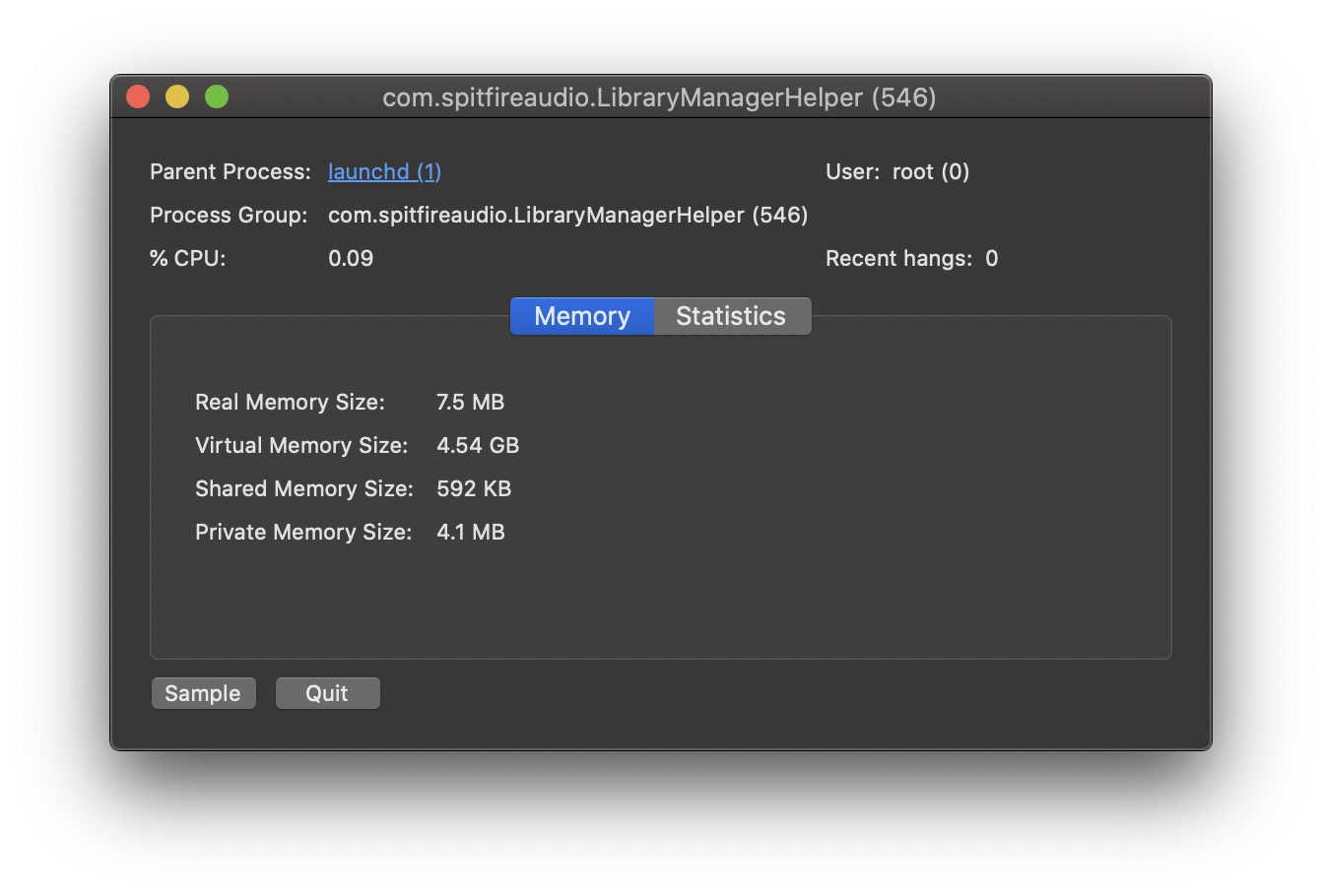This screenshot has height=896, width=1322.
Task: Click the Virtual Memory Size label
Action: pyautogui.click(x=301, y=445)
